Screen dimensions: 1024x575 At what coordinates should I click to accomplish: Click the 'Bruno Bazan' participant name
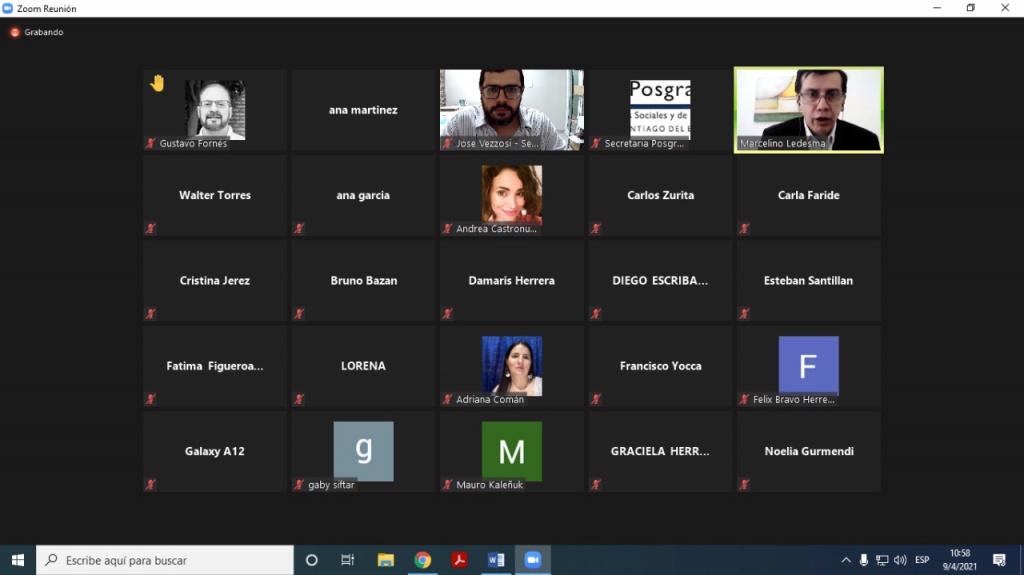click(364, 280)
